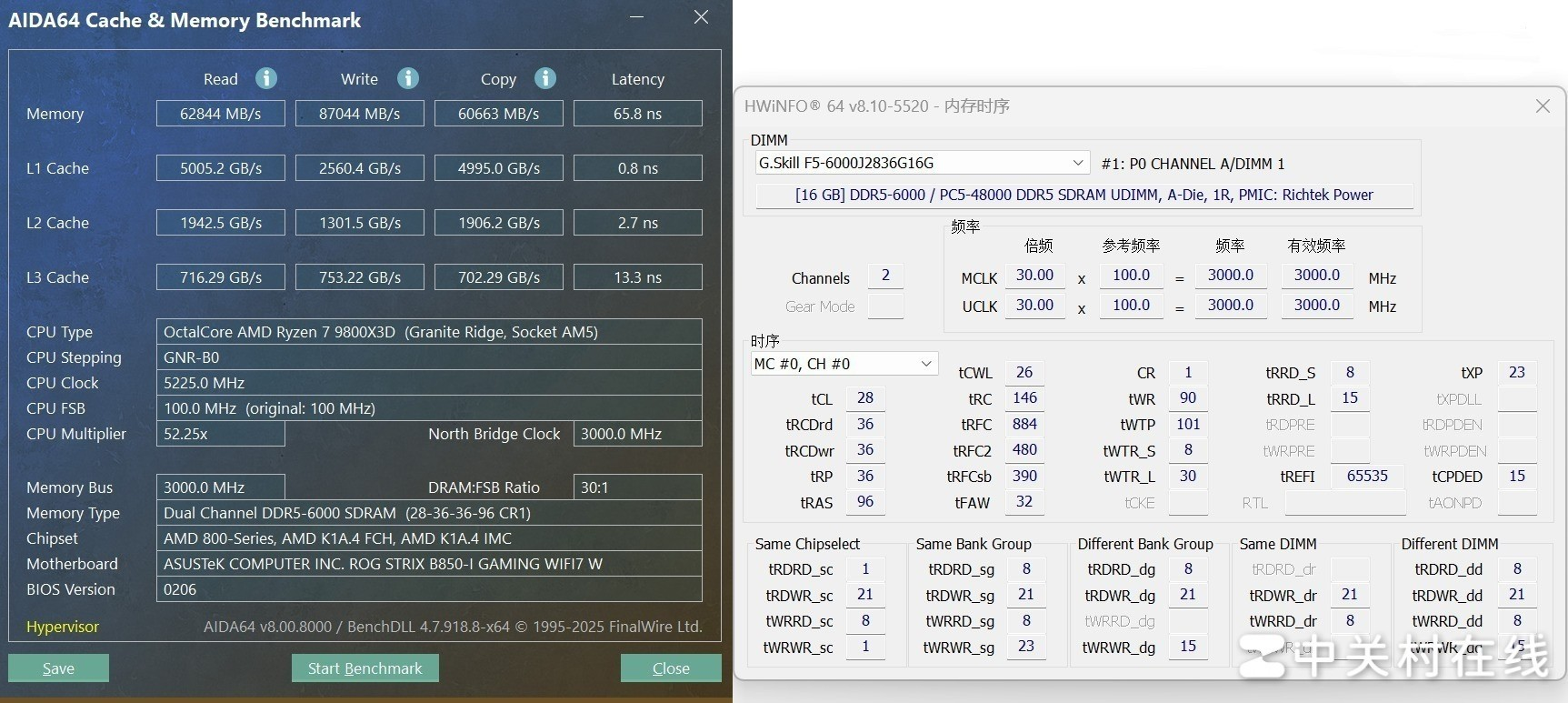The height and width of the screenshot is (703, 1568).
Task: Click the Memory Latency 65.8 ns result
Action: pyautogui.click(x=637, y=114)
